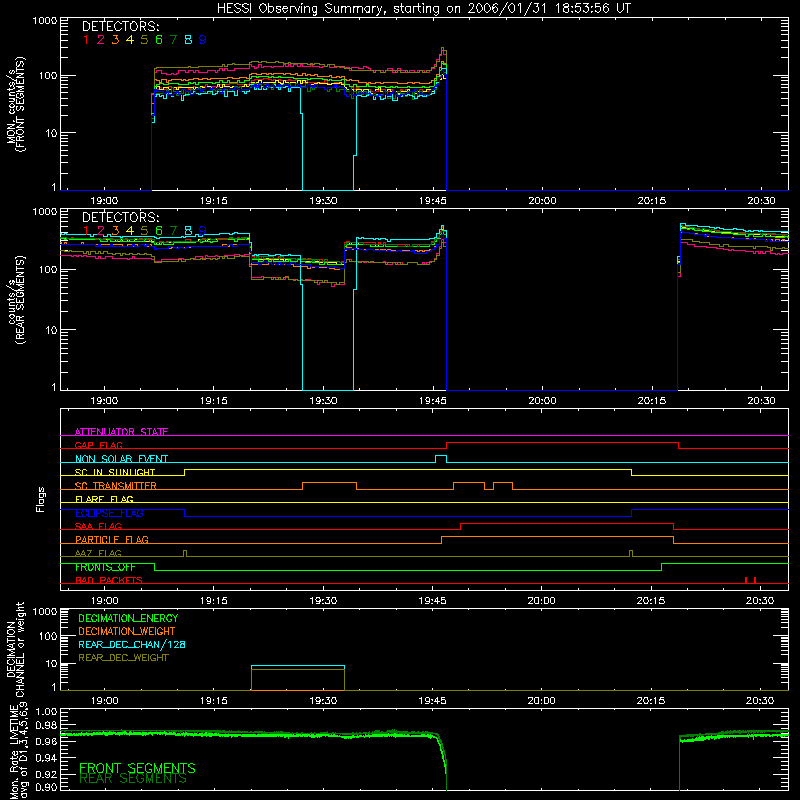Click the counts/s (REAR SEGMENTS) axis title
This screenshot has width=800, height=800.
15,299
